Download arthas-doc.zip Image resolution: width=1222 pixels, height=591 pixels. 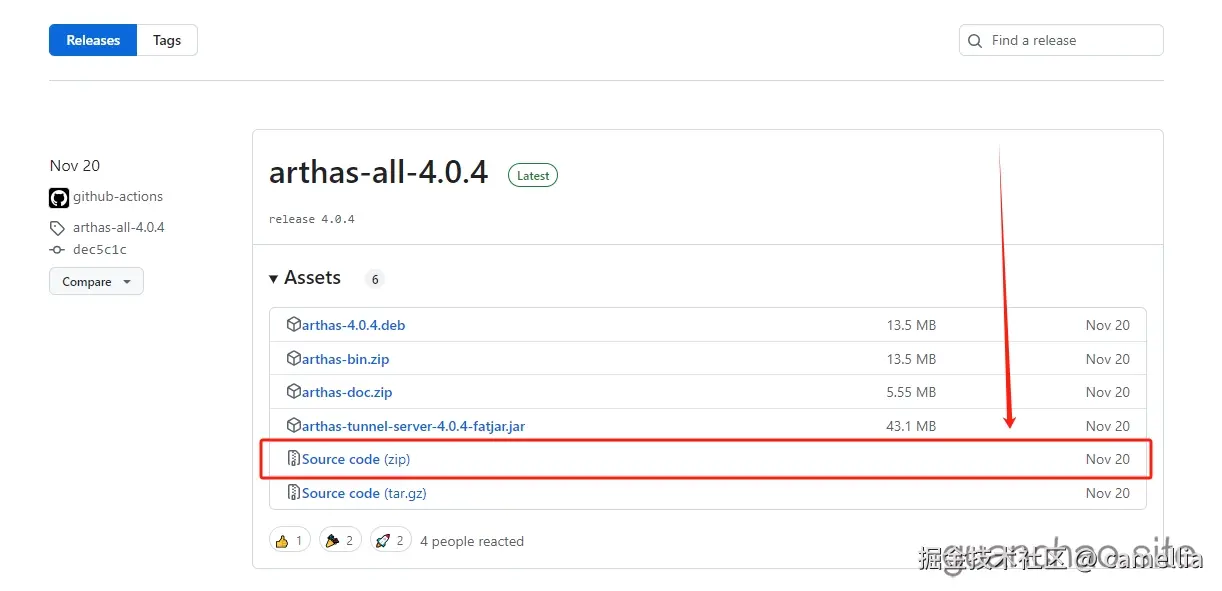(x=347, y=392)
